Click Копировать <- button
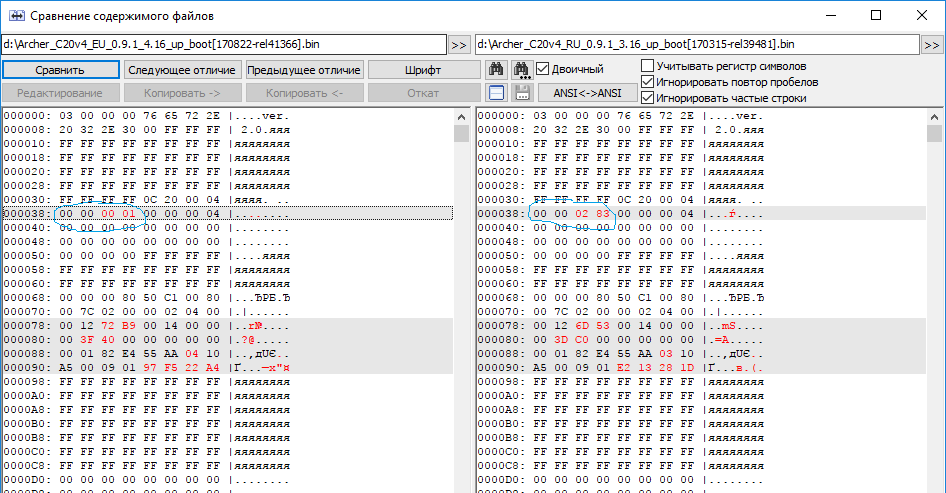 [304, 93]
